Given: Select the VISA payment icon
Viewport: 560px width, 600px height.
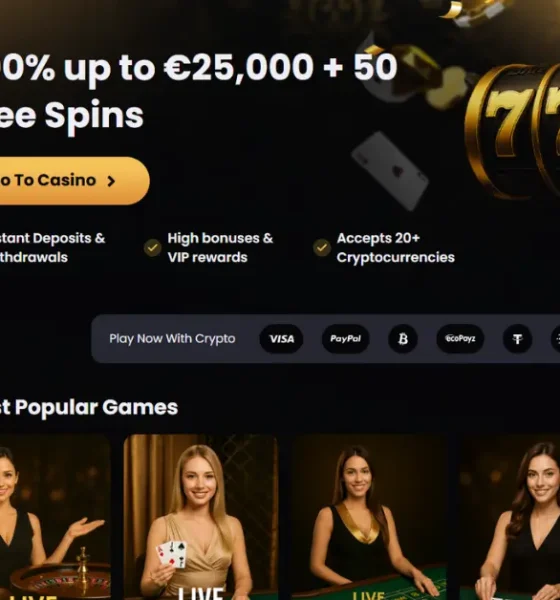Looking at the screenshot, I should 281,339.
